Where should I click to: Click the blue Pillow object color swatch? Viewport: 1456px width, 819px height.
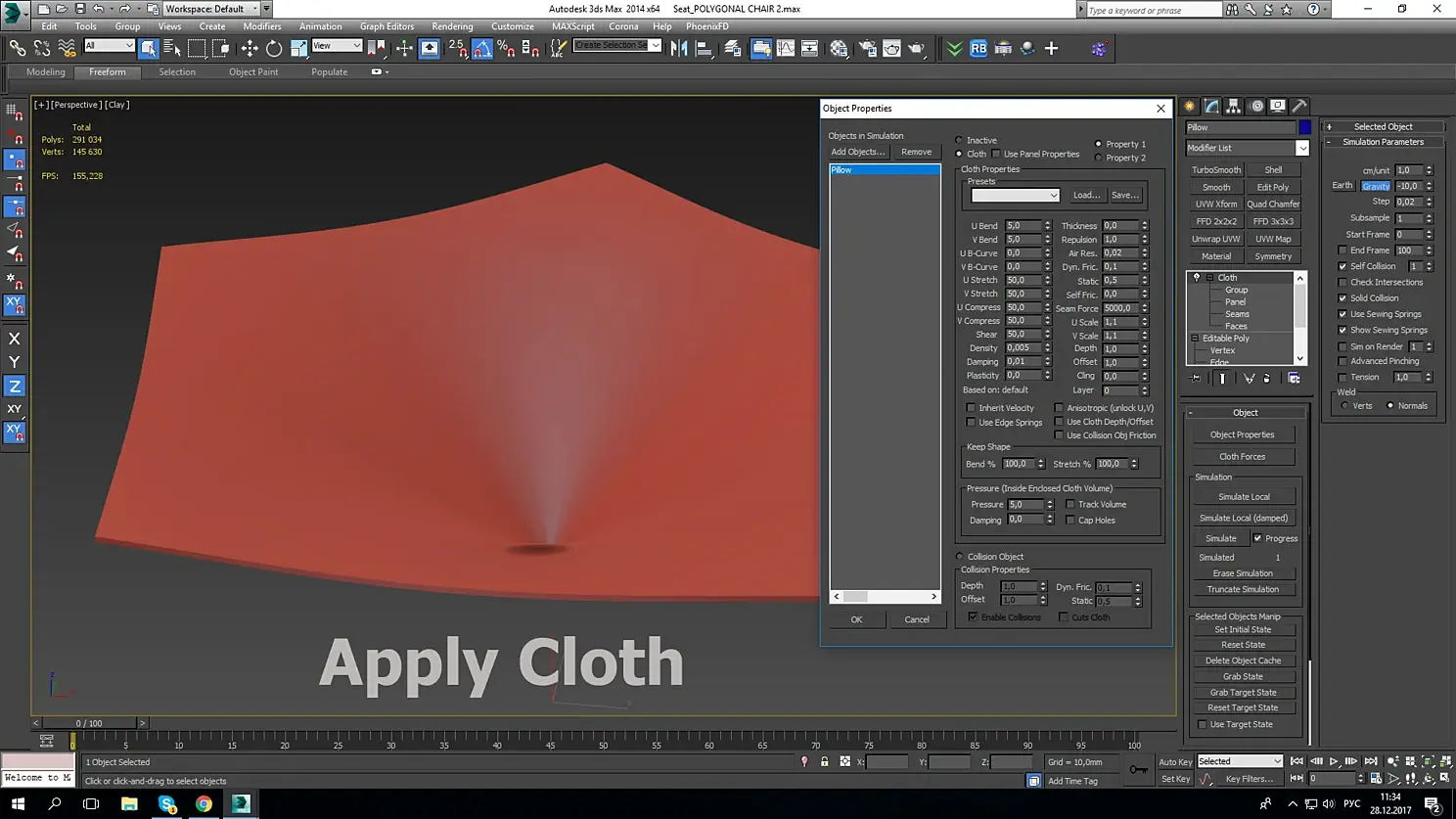(x=1305, y=127)
